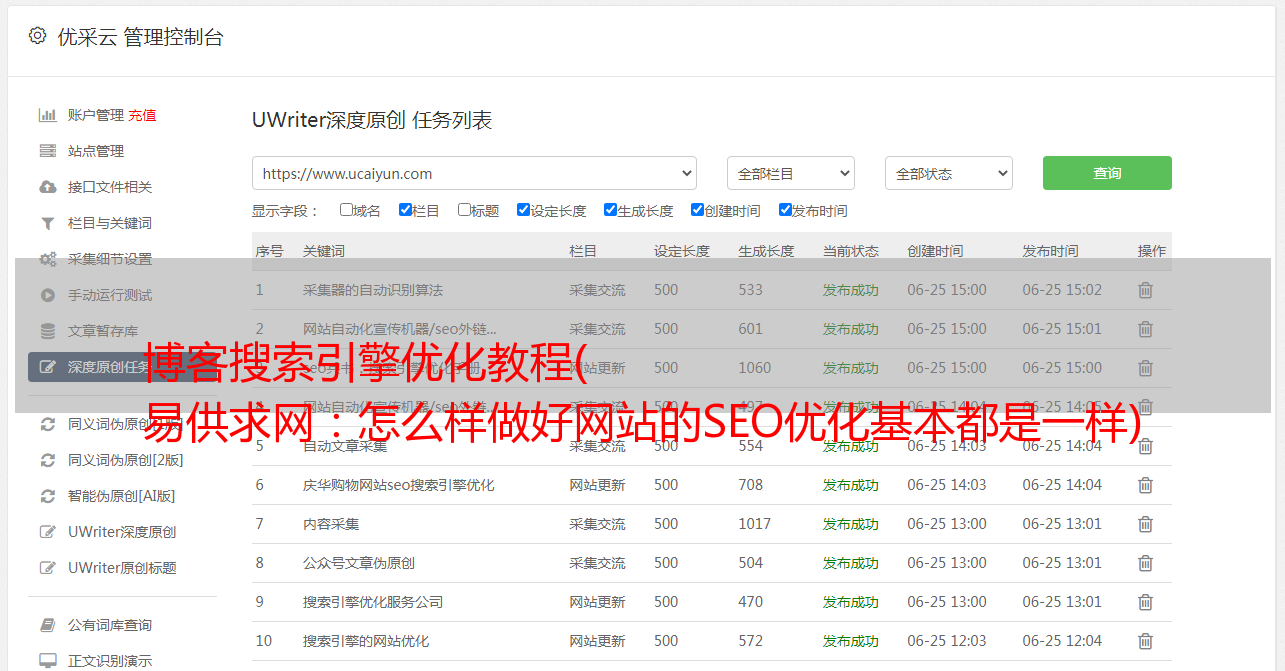Open 文章暂存库 in the sidebar
This screenshot has width=1285, height=671.
[x=103, y=331]
